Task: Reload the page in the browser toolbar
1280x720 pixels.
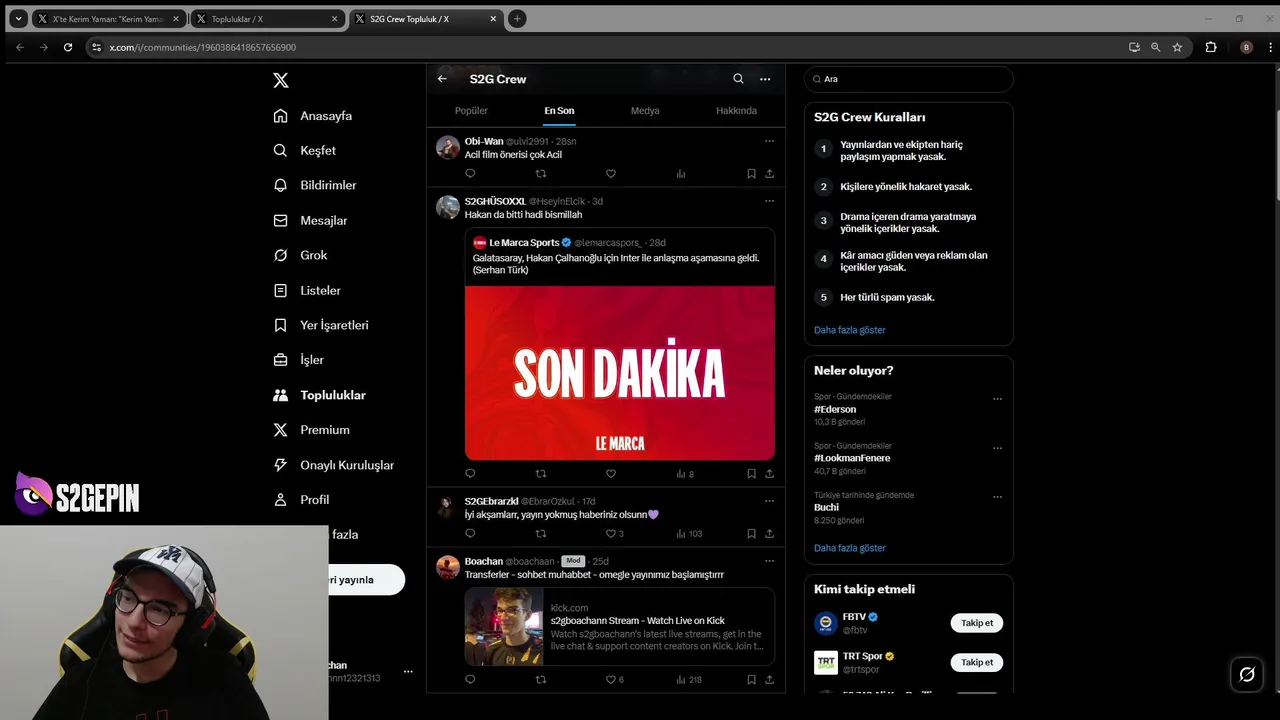Action: point(68,47)
